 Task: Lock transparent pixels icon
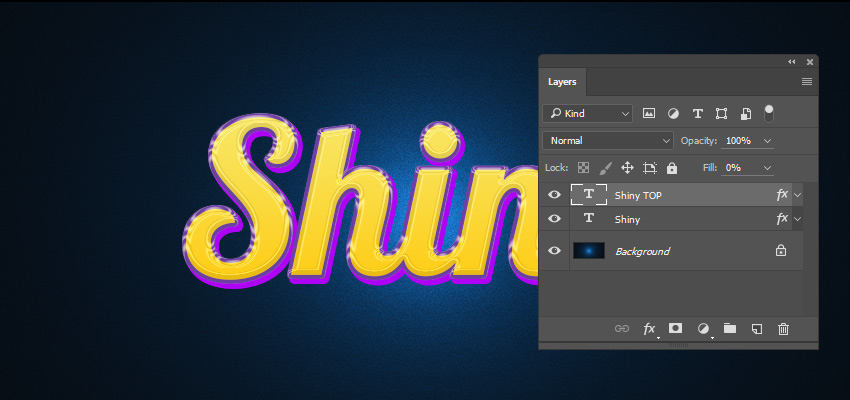coord(583,167)
